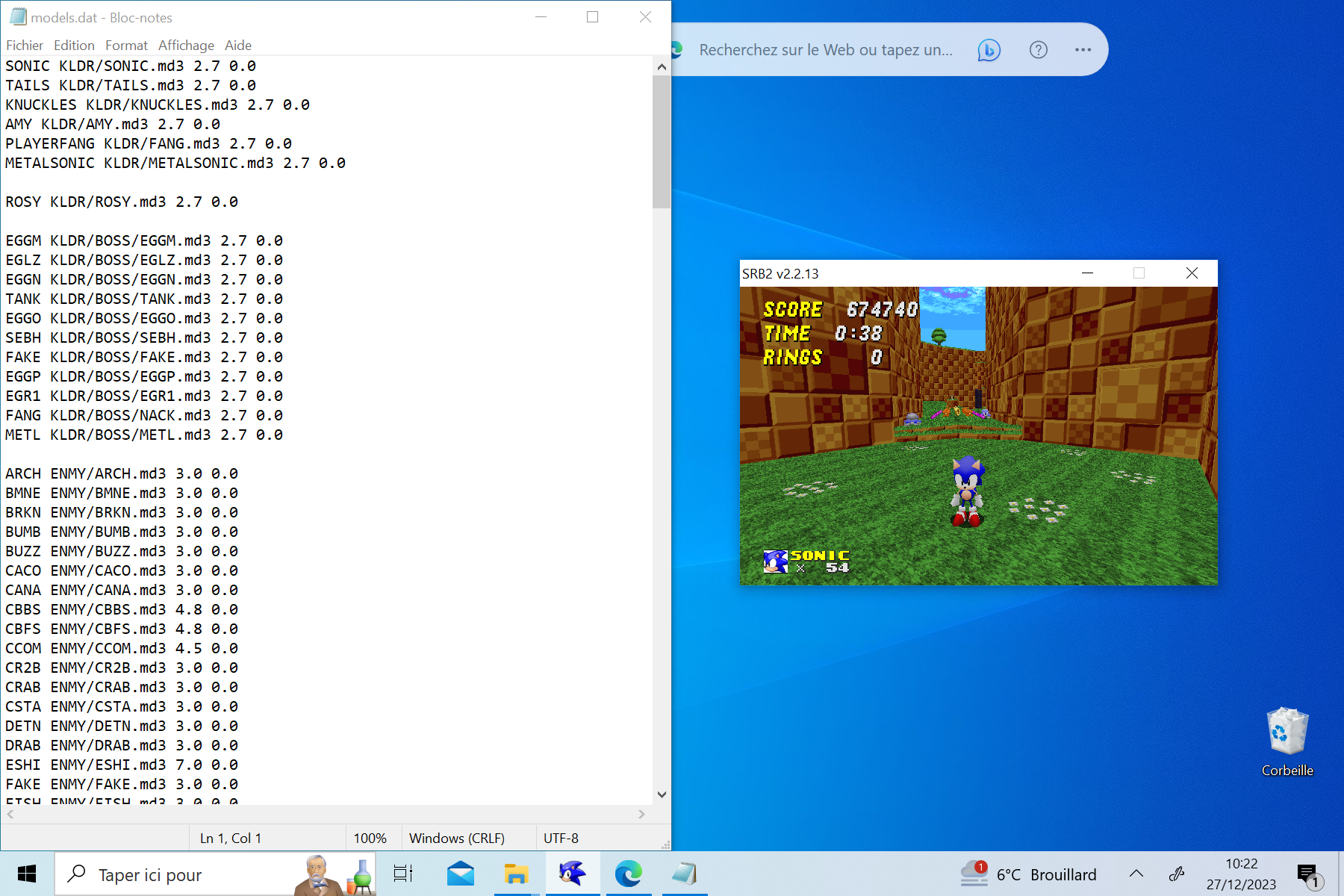
Task: Click the '100%' zoom status bar entry
Action: tap(370, 839)
